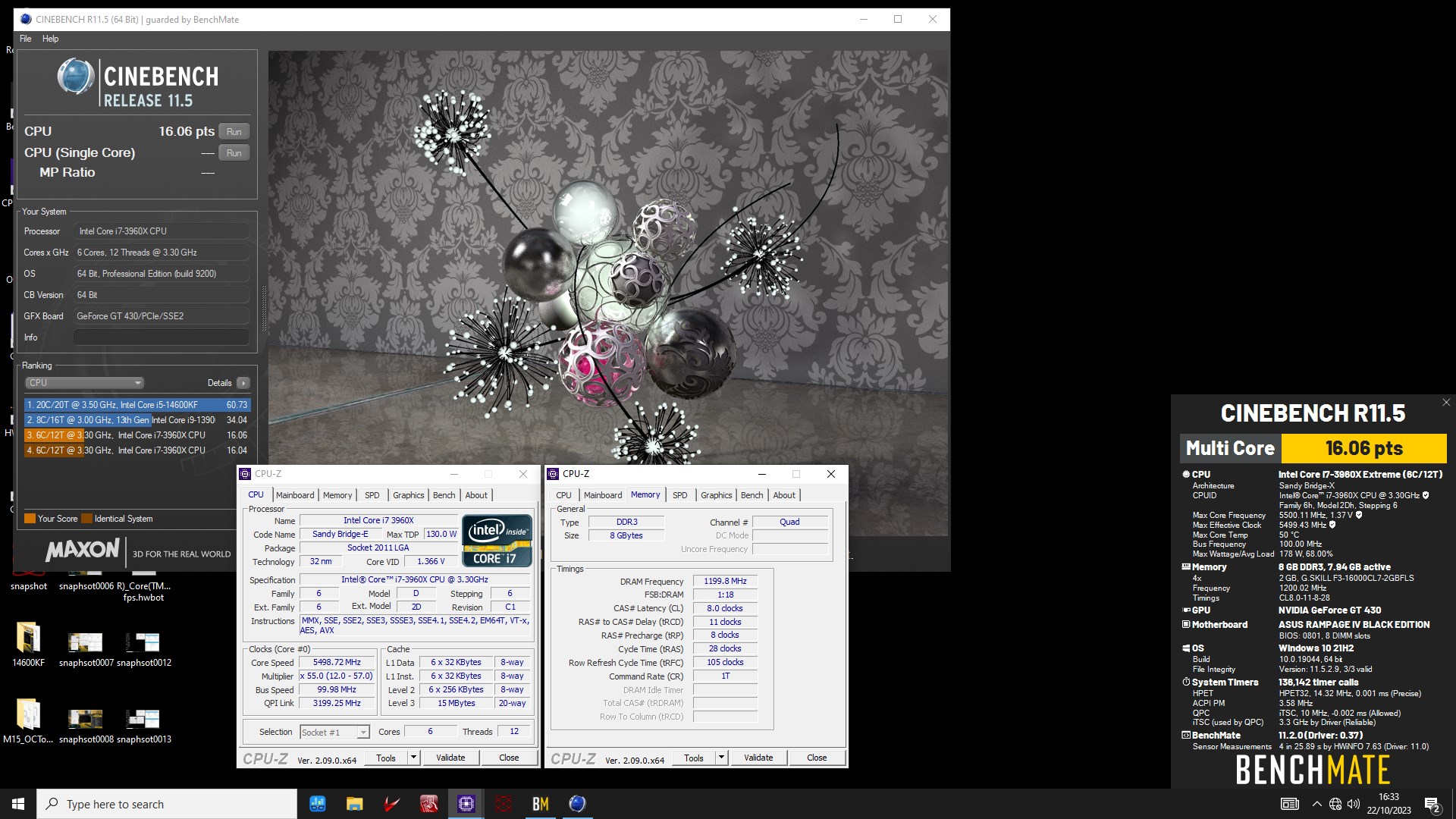This screenshot has width=1456, height=819.
Task: Select ranking row with score 16.04
Action: tap(137, 450)
